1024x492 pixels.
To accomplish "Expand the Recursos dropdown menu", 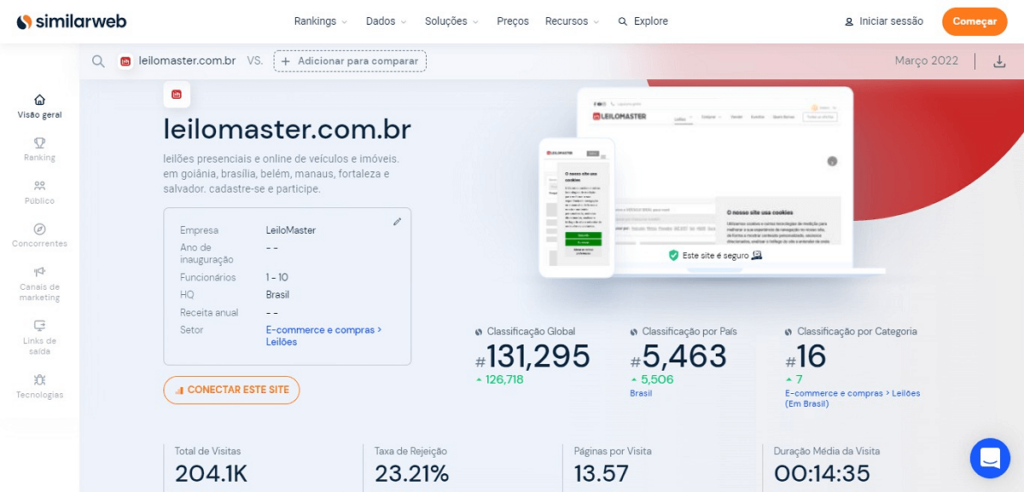I will pos(572,21).
